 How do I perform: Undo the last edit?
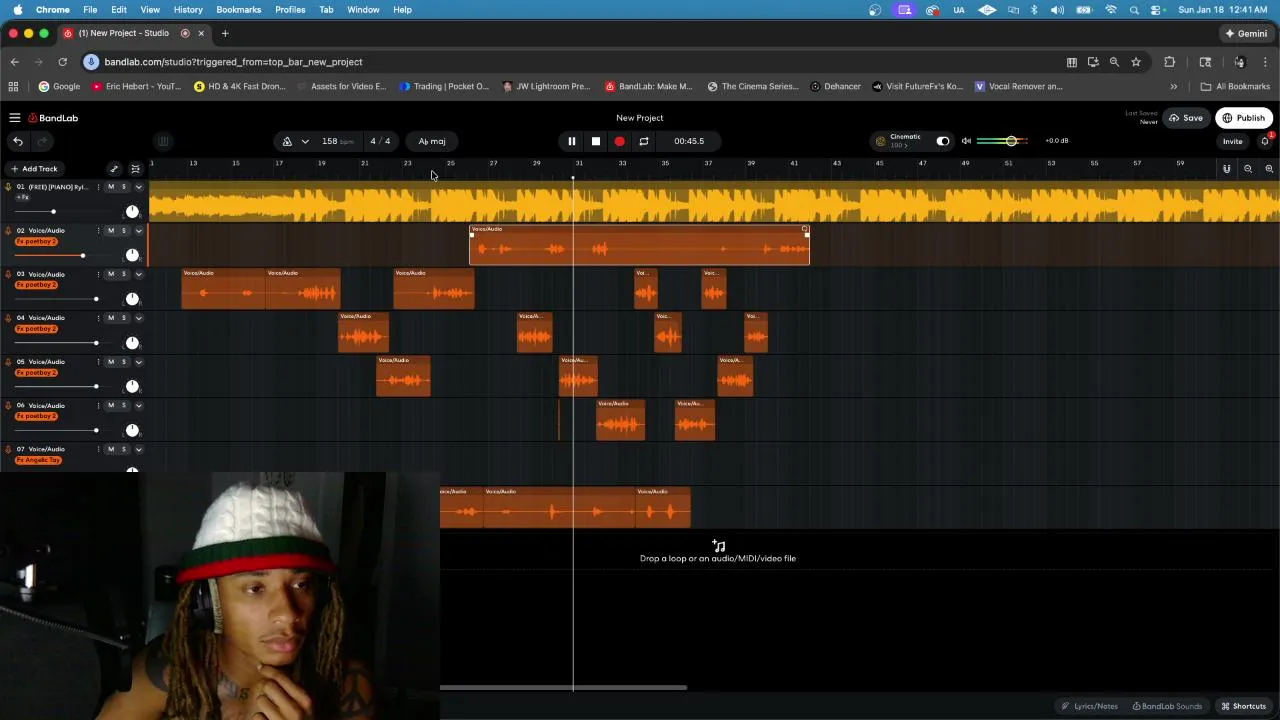pyautogui.click(x=18, y=141)
